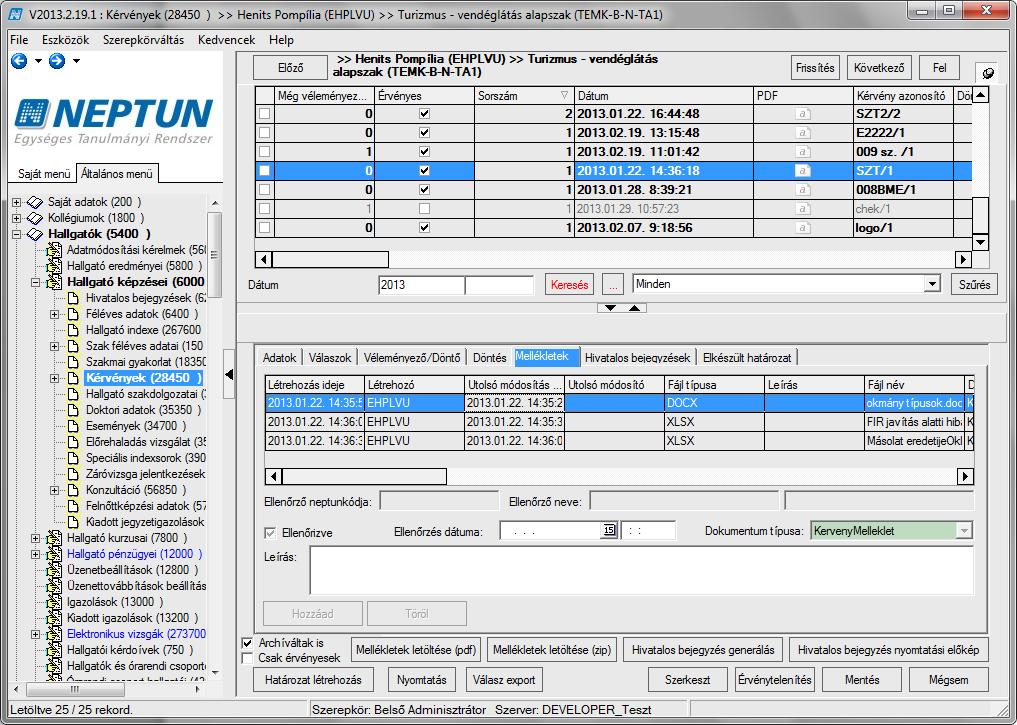Tick the row selector checkbox for 008BME/1
The width and height of the screenshot is (1017, 725).
(265, 189)
